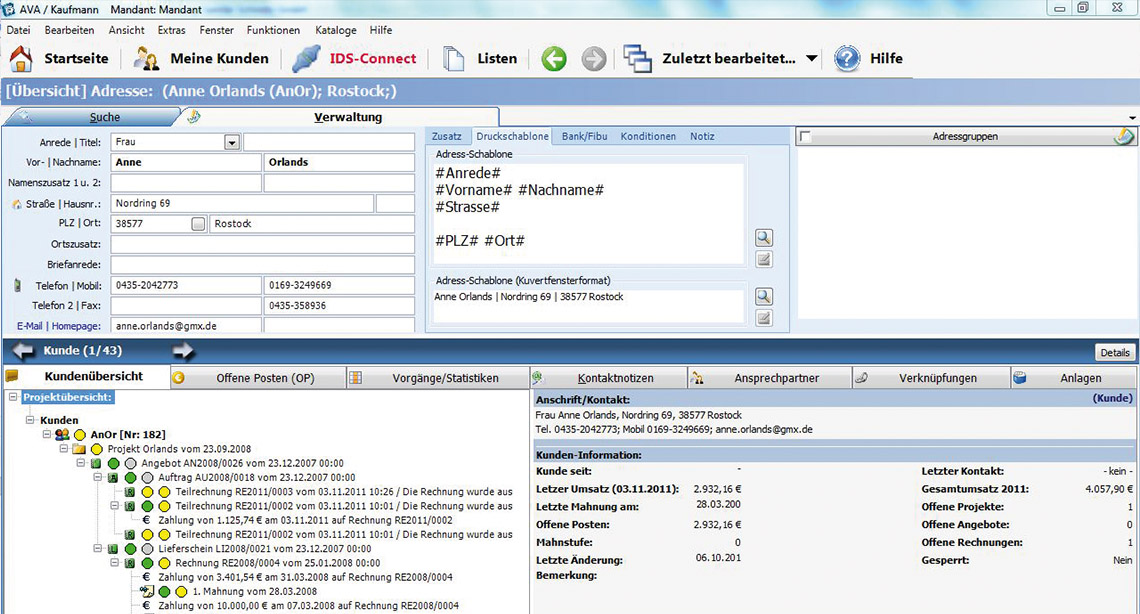Click magnifier preview beside Adress-Schablone

pyautogui.click(x=763, y=238)
